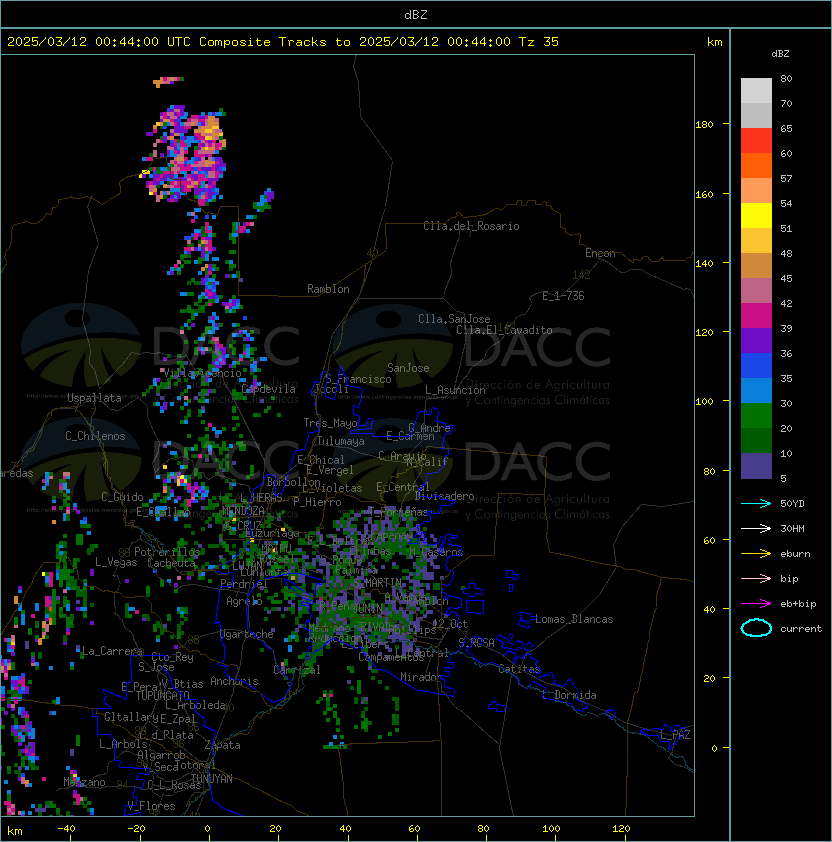Click the 'C_Guido' place label
Image resolution: width=832 pixels, height=842 pixels.
(122, 497)
